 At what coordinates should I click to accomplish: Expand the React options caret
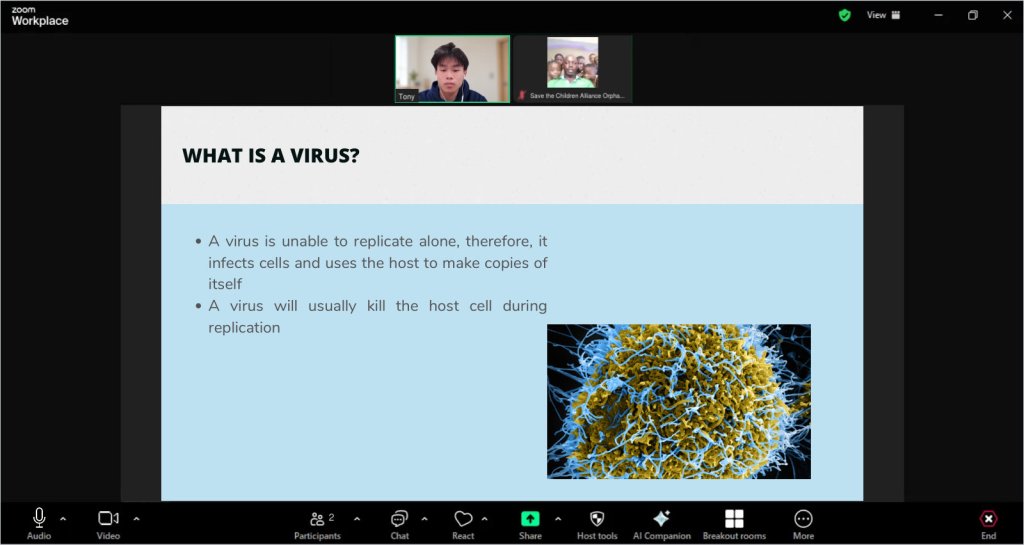click(x=485, y=519)
